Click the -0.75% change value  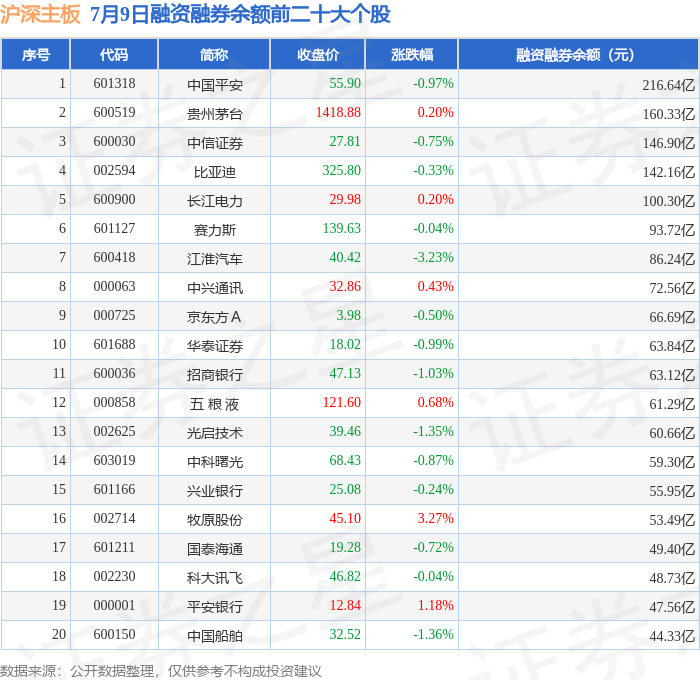[x=433, y=141]
